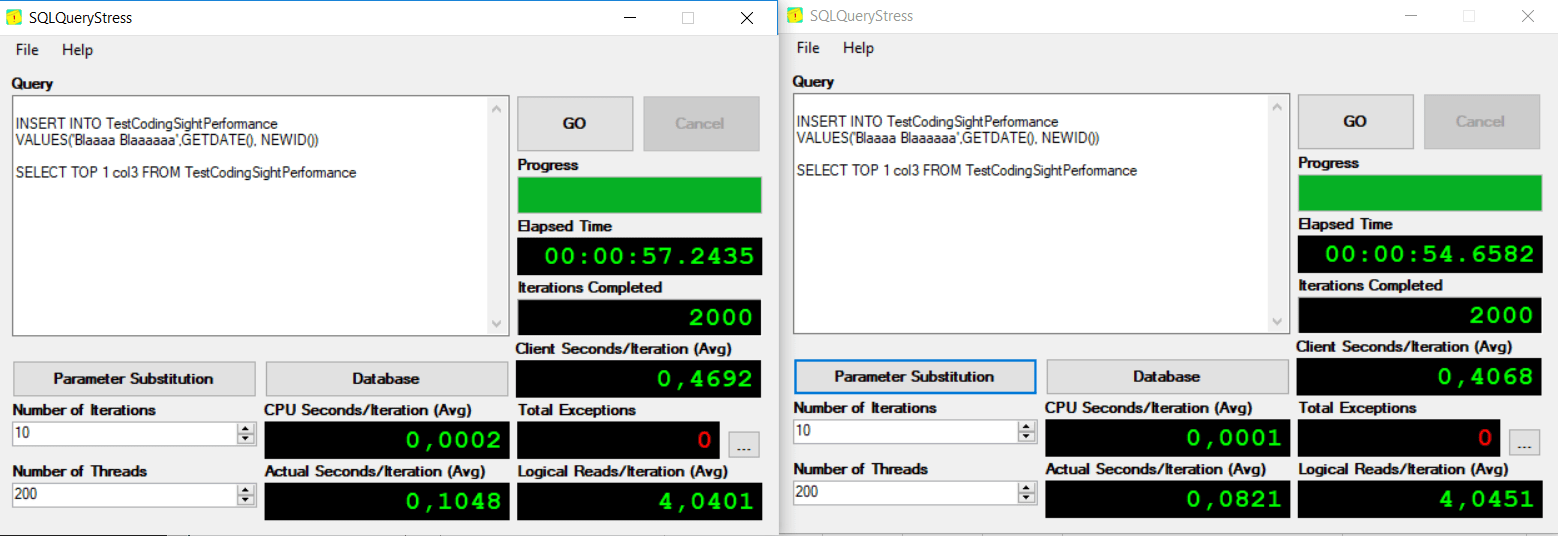This screenshot has width=1558, height=536.
Task: Decrease Number of Iterations in right window
Action: click(x=1026, y=437)
